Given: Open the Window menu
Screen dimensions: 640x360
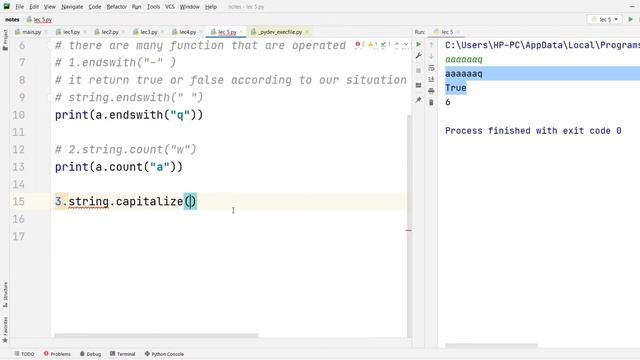Looking at the screenshot, I should click(189, 7).
